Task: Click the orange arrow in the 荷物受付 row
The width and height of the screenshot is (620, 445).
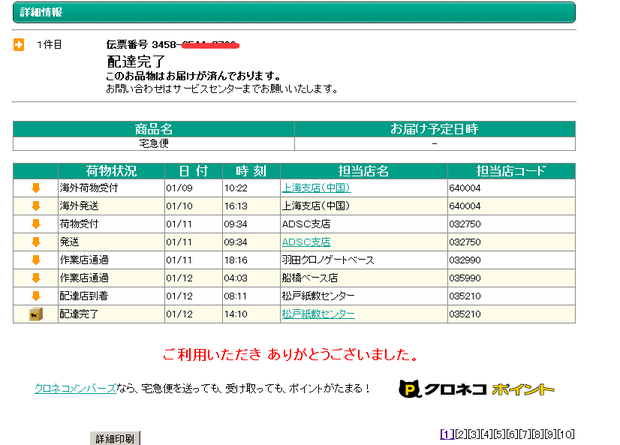Action: [35, 223]
